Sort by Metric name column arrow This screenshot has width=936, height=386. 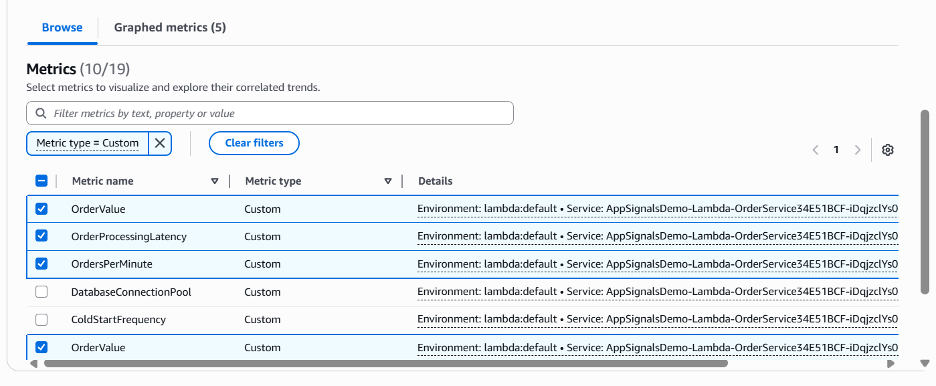(215, 181)
